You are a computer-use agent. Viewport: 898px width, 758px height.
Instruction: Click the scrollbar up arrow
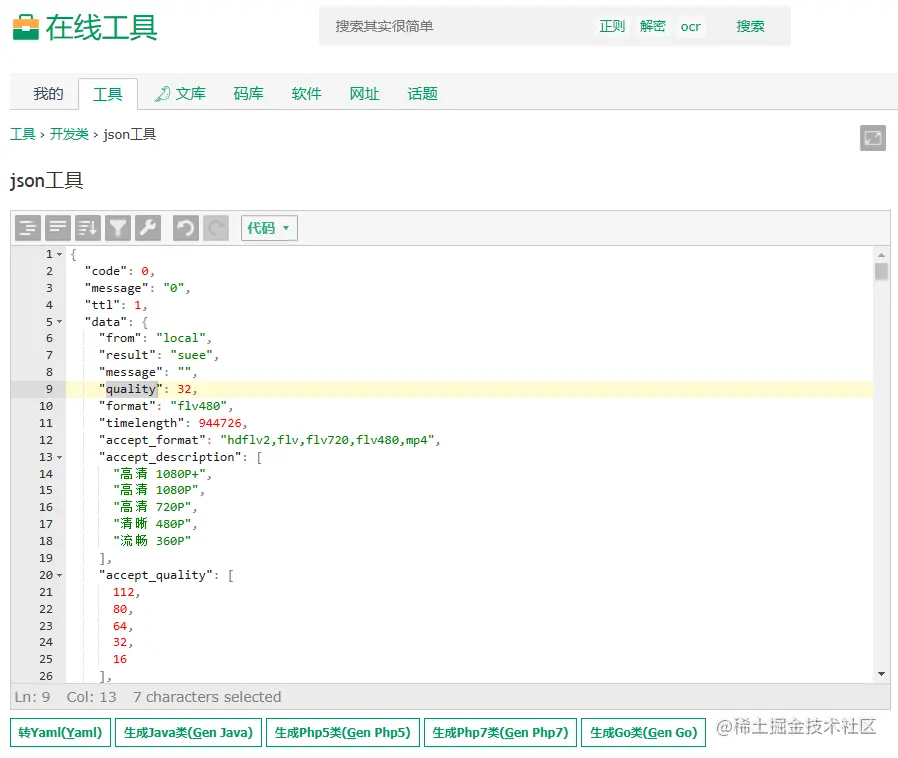pos(881,255)
